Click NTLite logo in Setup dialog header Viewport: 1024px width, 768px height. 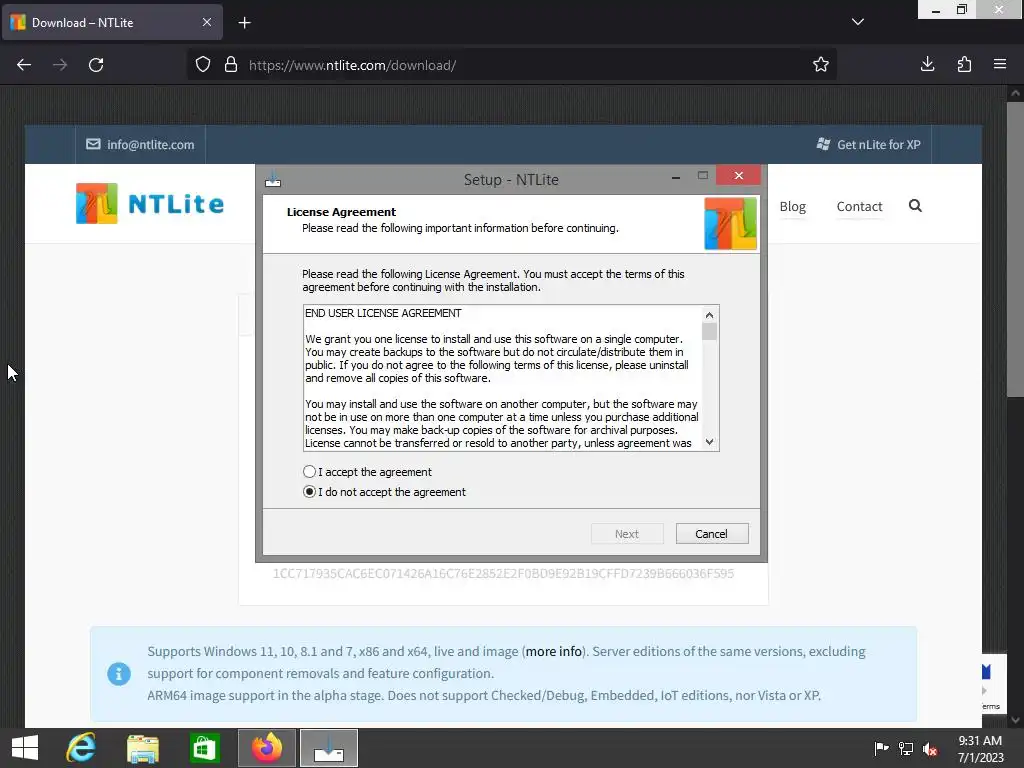pyautogui.click(x=730, y=223)
